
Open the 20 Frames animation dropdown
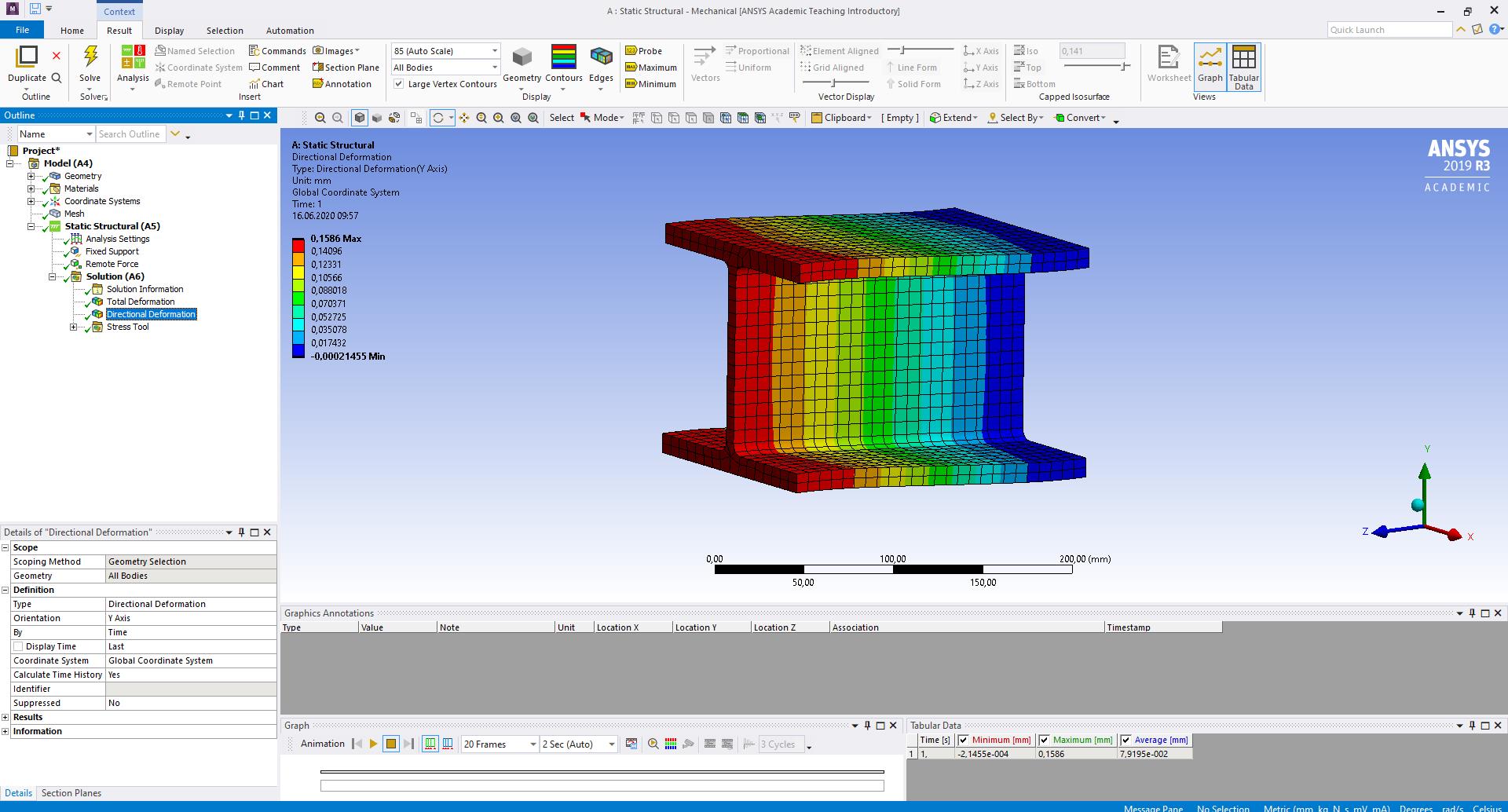point(532,744)
